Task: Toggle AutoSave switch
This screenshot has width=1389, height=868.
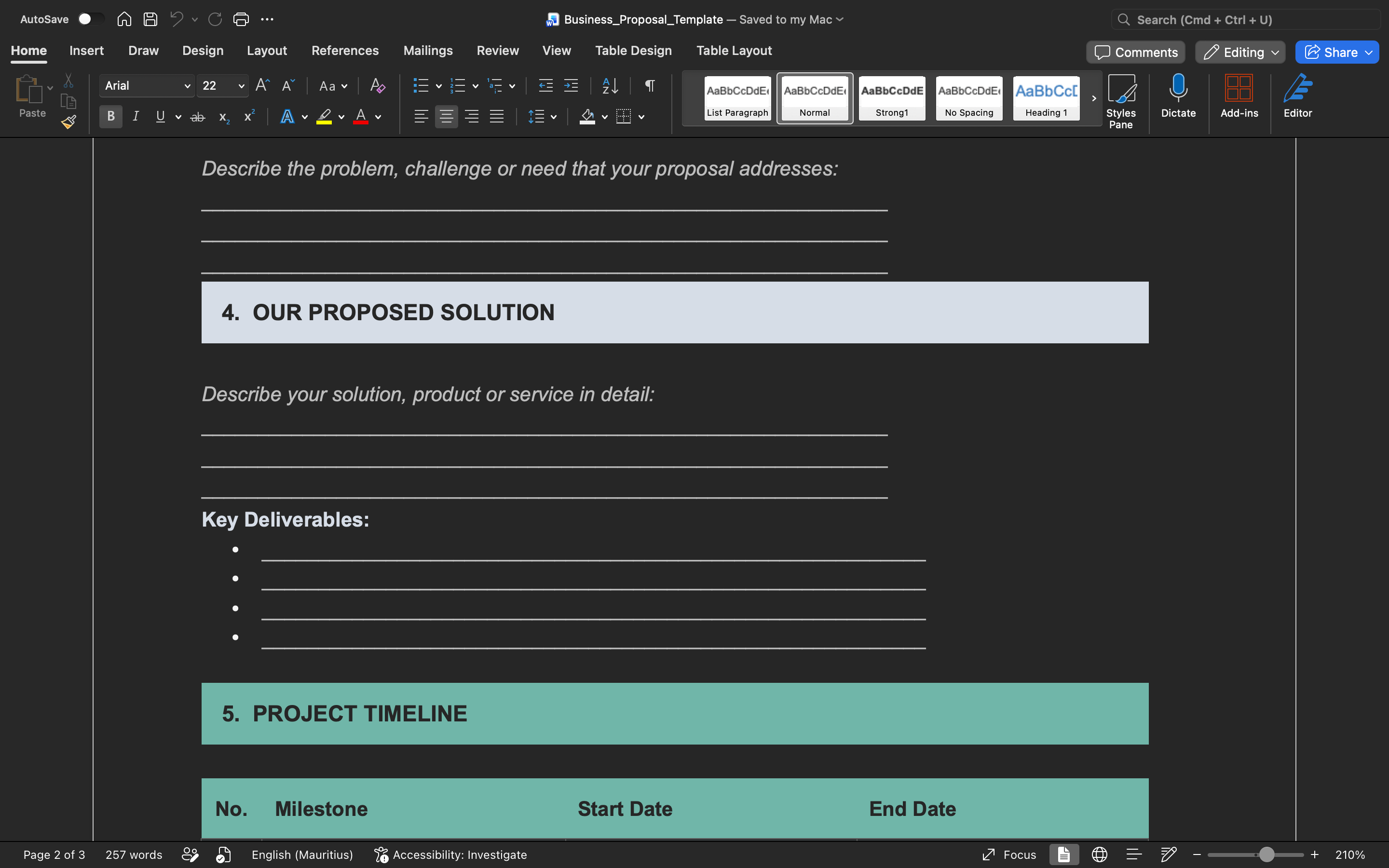Action: tap(91, 19)
